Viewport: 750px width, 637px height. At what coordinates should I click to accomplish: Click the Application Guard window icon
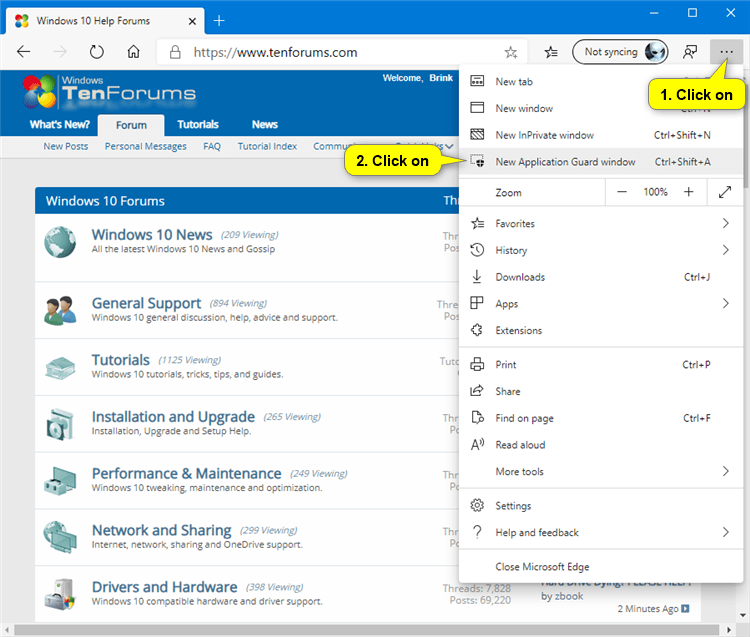point(477,161)
